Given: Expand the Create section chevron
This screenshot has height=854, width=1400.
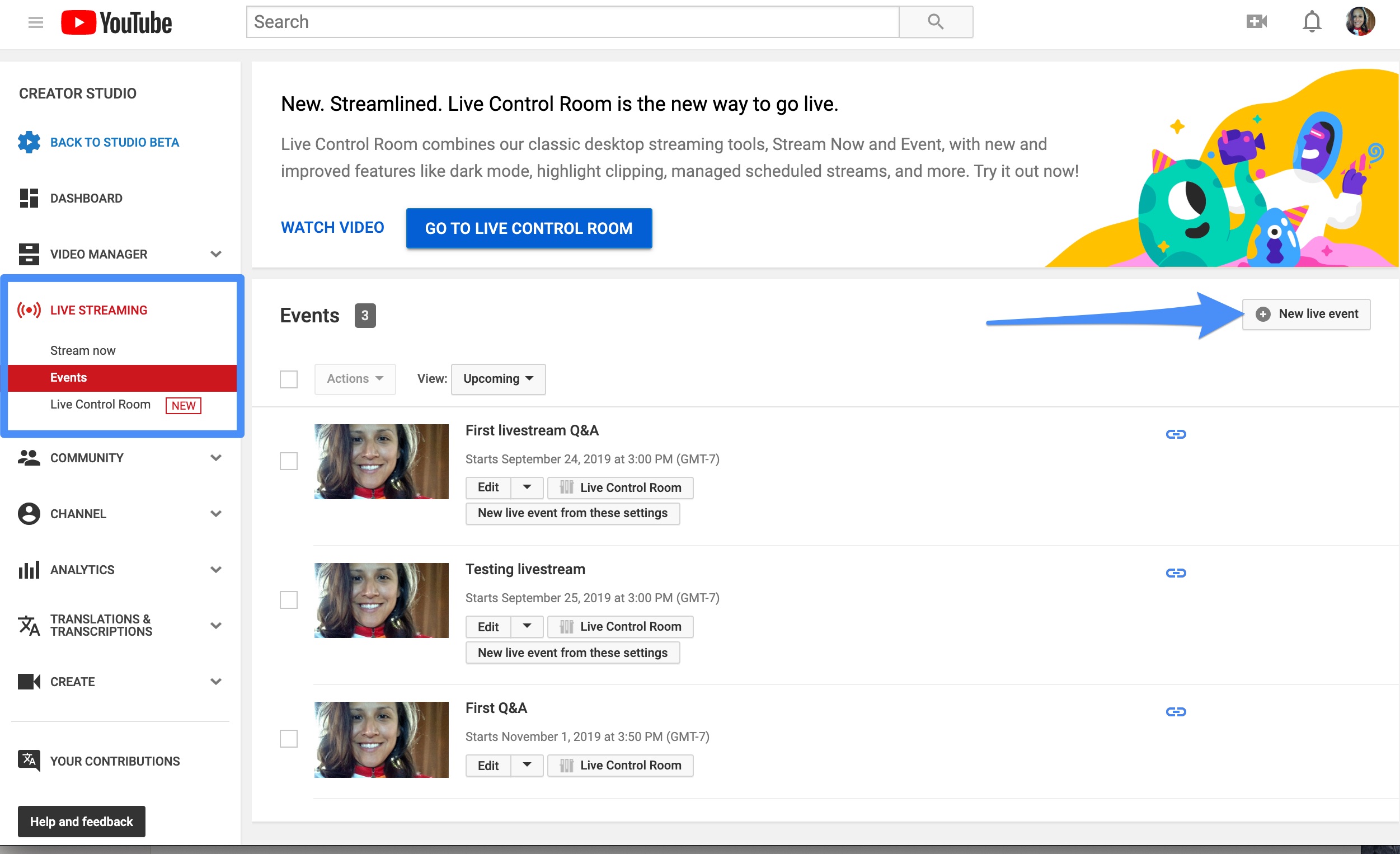Looking at the screenshot, I should point(216,681).
